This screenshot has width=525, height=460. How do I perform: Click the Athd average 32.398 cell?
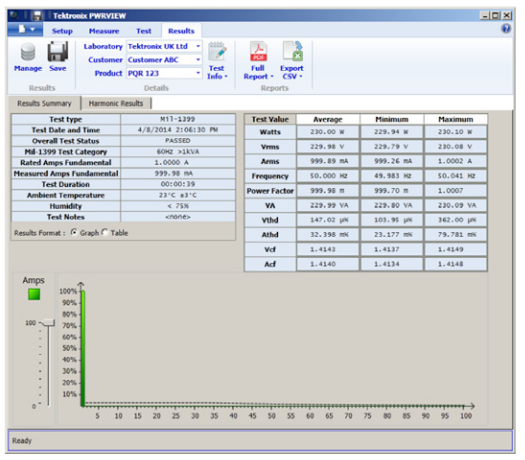coord(327,234)
